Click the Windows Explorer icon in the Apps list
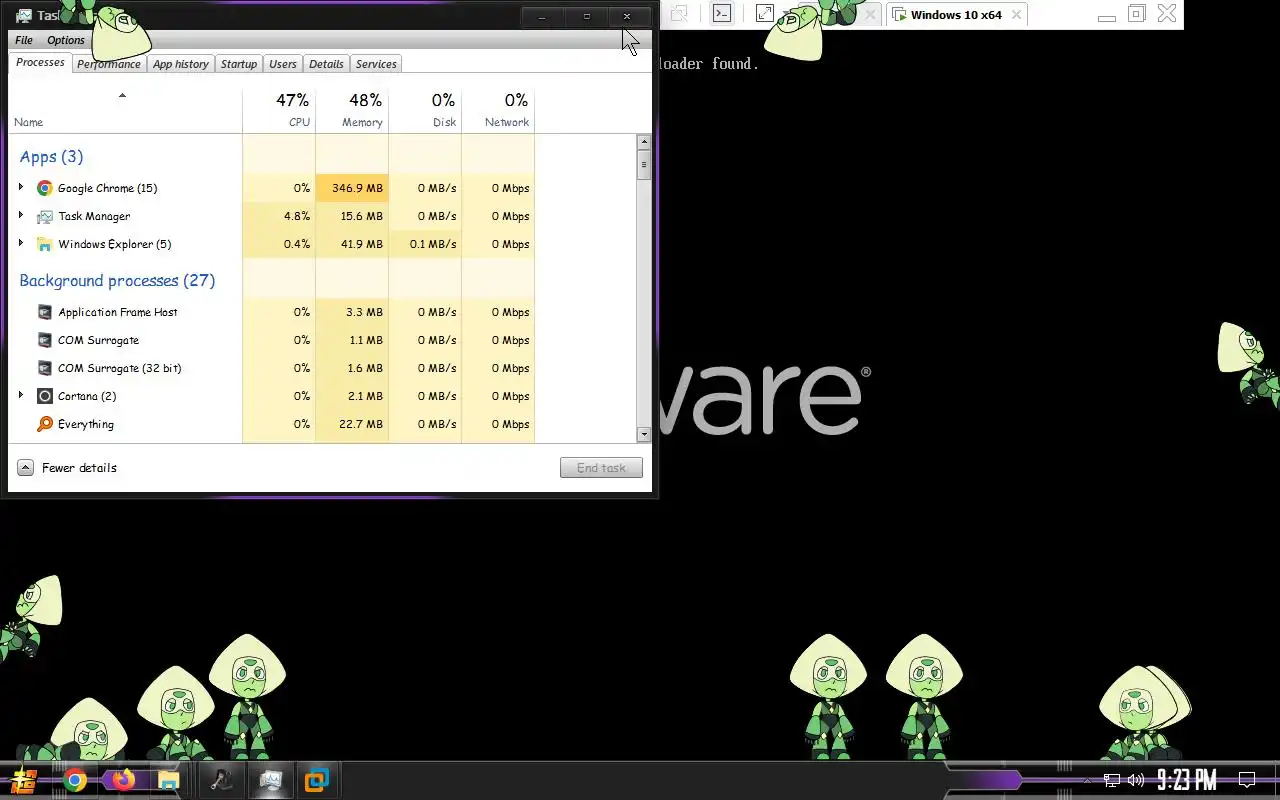 44,244
